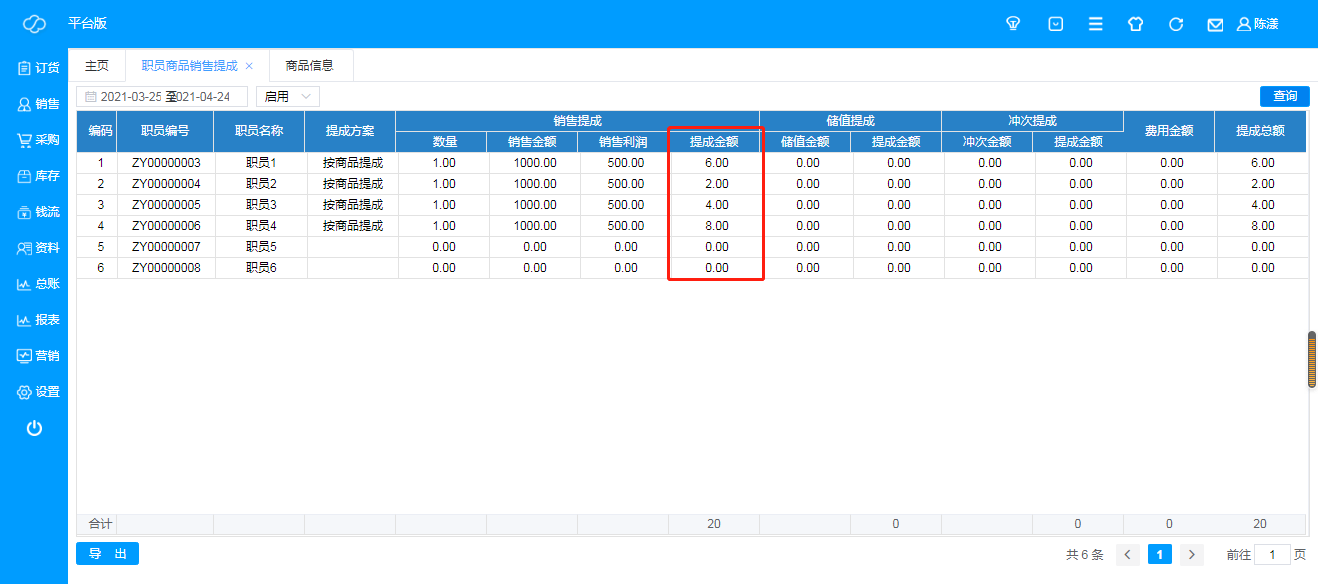Viewport: 1318px width, 584px height.
Task: Click the vertical scrollbar handle on right
Action: (1312, 359)
